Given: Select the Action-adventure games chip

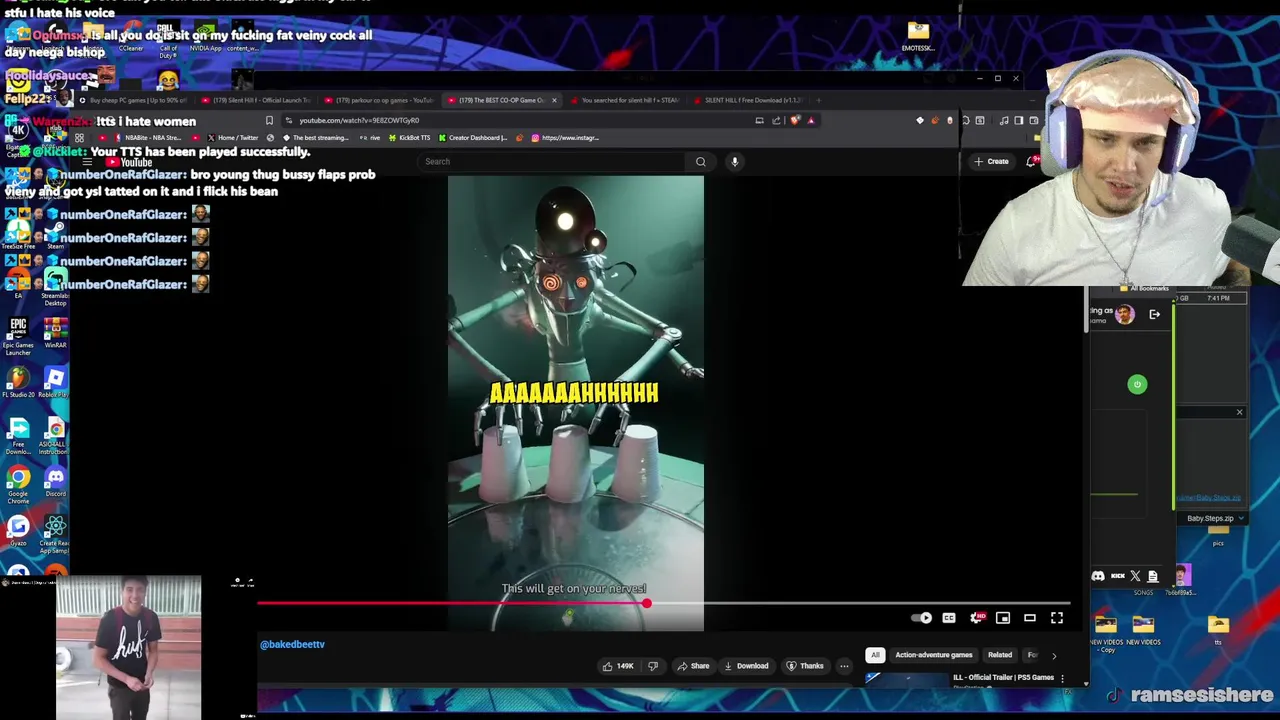Looking at the screenshot, I should [934, 655].
